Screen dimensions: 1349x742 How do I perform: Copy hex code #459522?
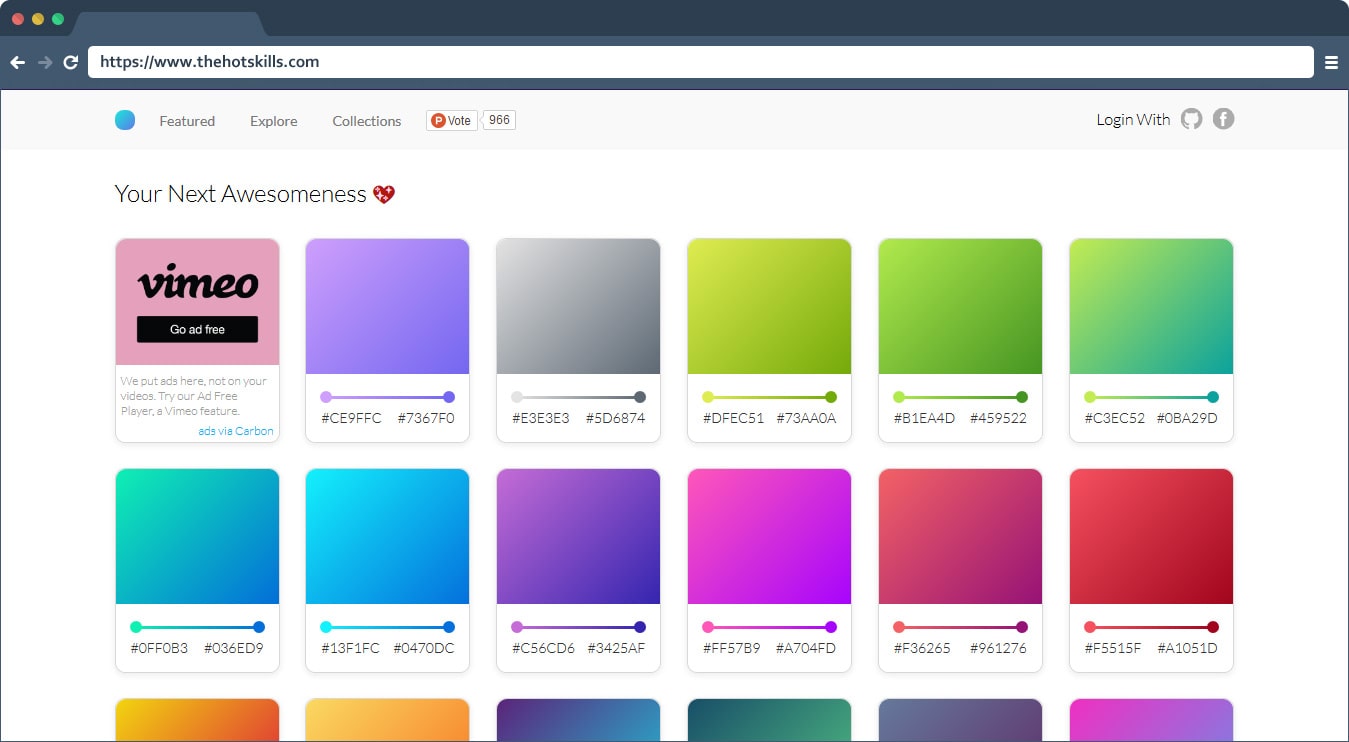(x=998, y=418)
